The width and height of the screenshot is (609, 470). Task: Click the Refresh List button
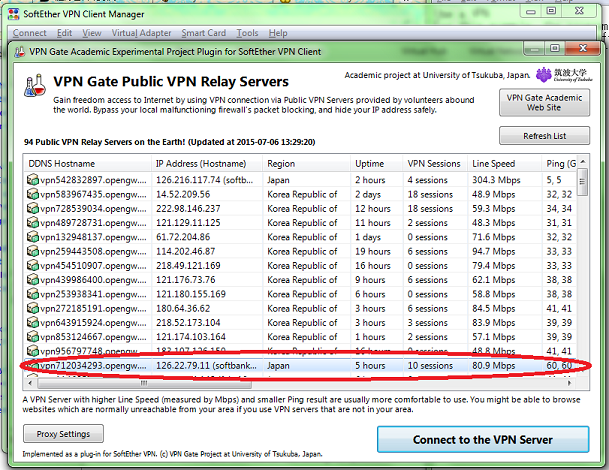pos(544,136)
